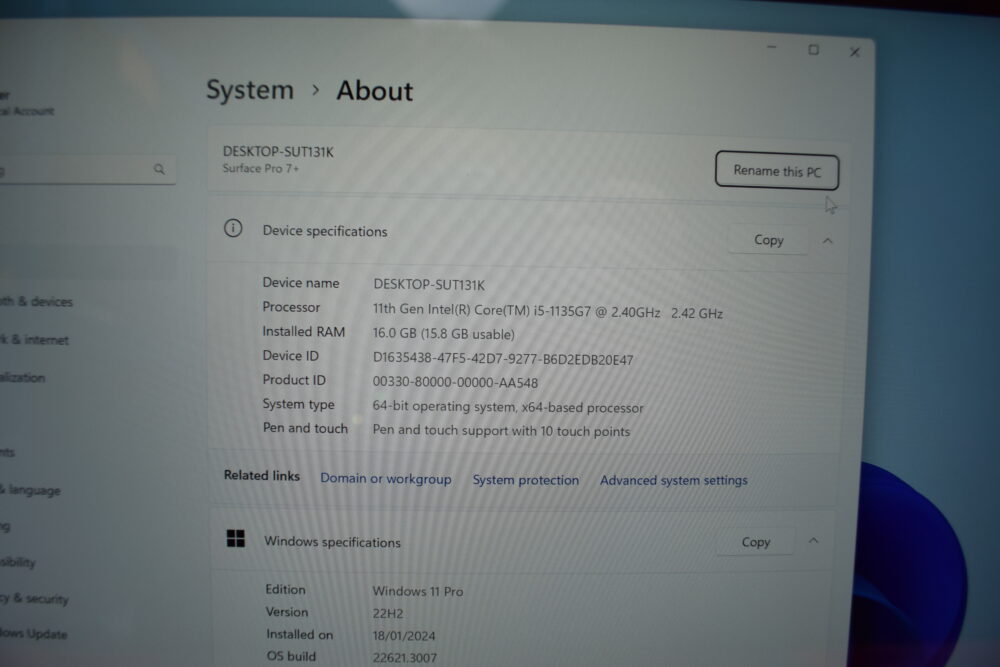This screenshot has width=1000, height=667.
Task: Click the Processor value i5-1135G7
Action: [548, 311]
